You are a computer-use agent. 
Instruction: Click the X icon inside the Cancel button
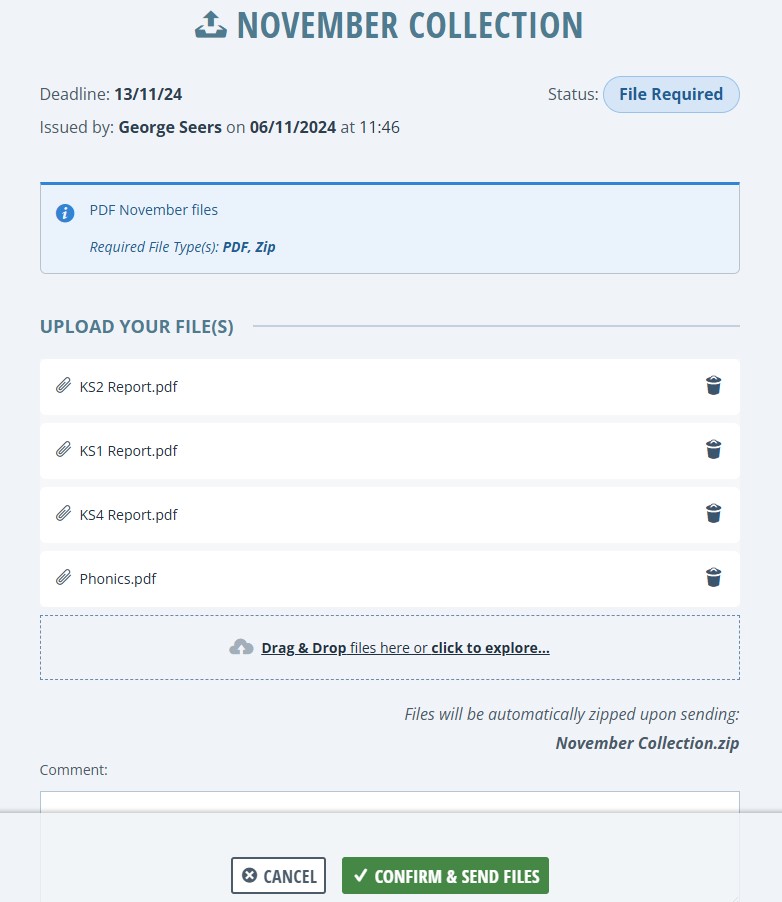click(250, 875)
